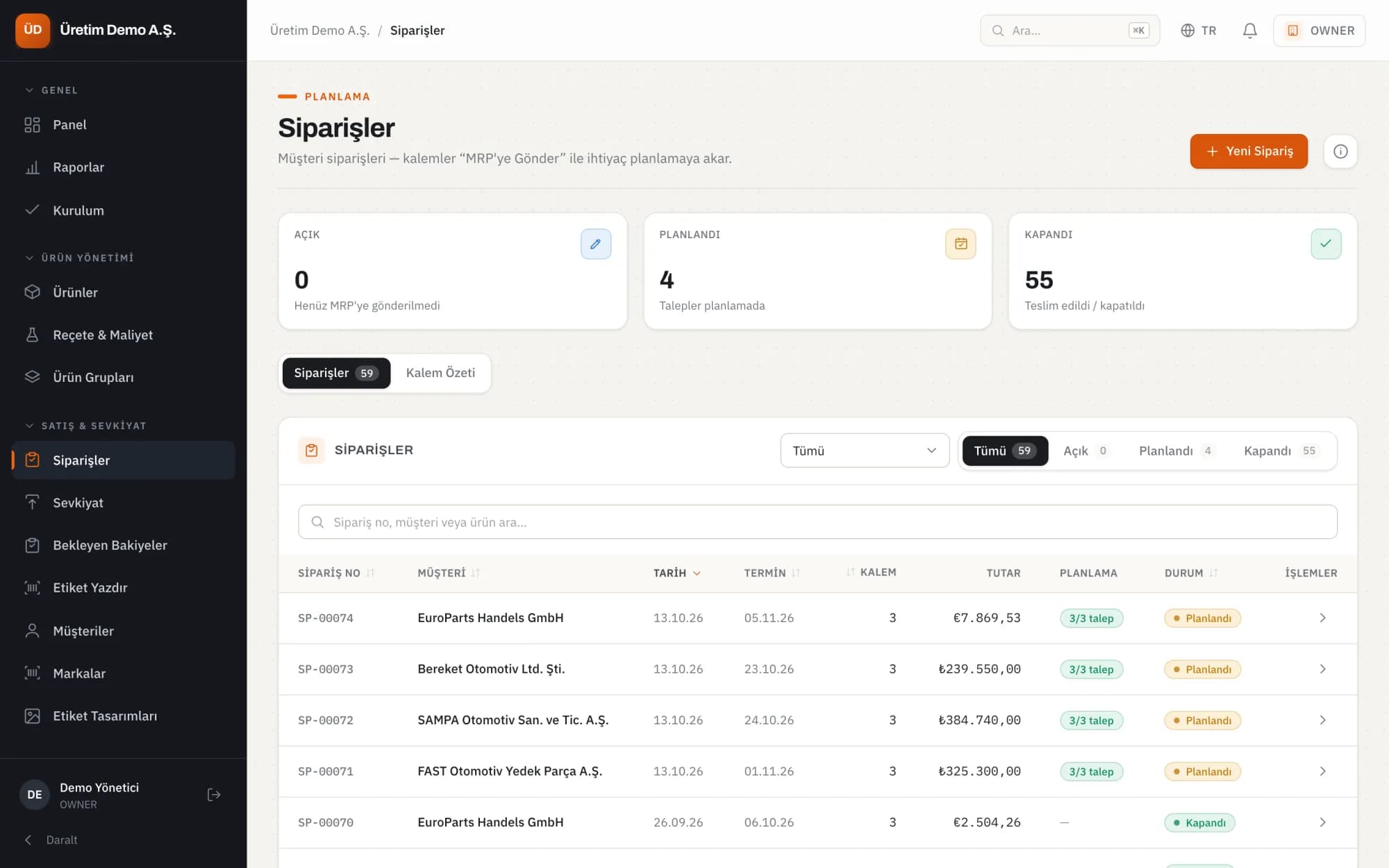Screen dimensions: 1389x868
Task: Open Ürünler box icon in sidebar
Action: 32,292
